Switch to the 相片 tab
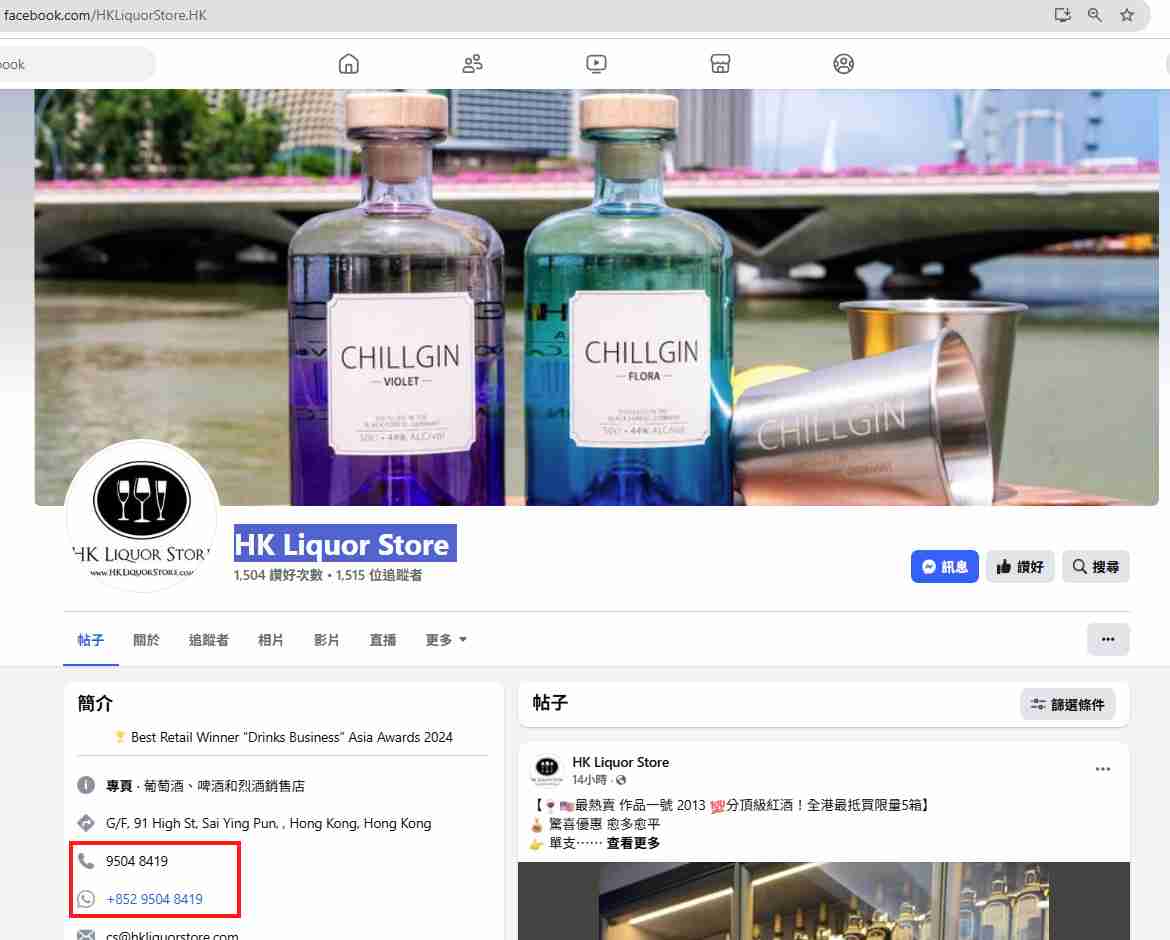This screenshot has height=940, width=1170. point(270,640)
